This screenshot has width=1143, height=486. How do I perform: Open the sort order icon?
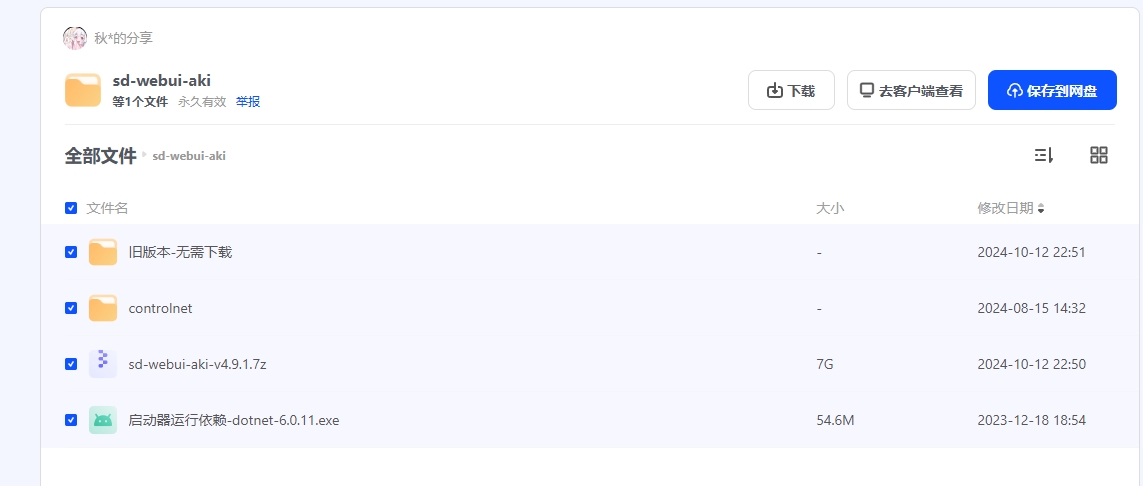point(1044,155)
